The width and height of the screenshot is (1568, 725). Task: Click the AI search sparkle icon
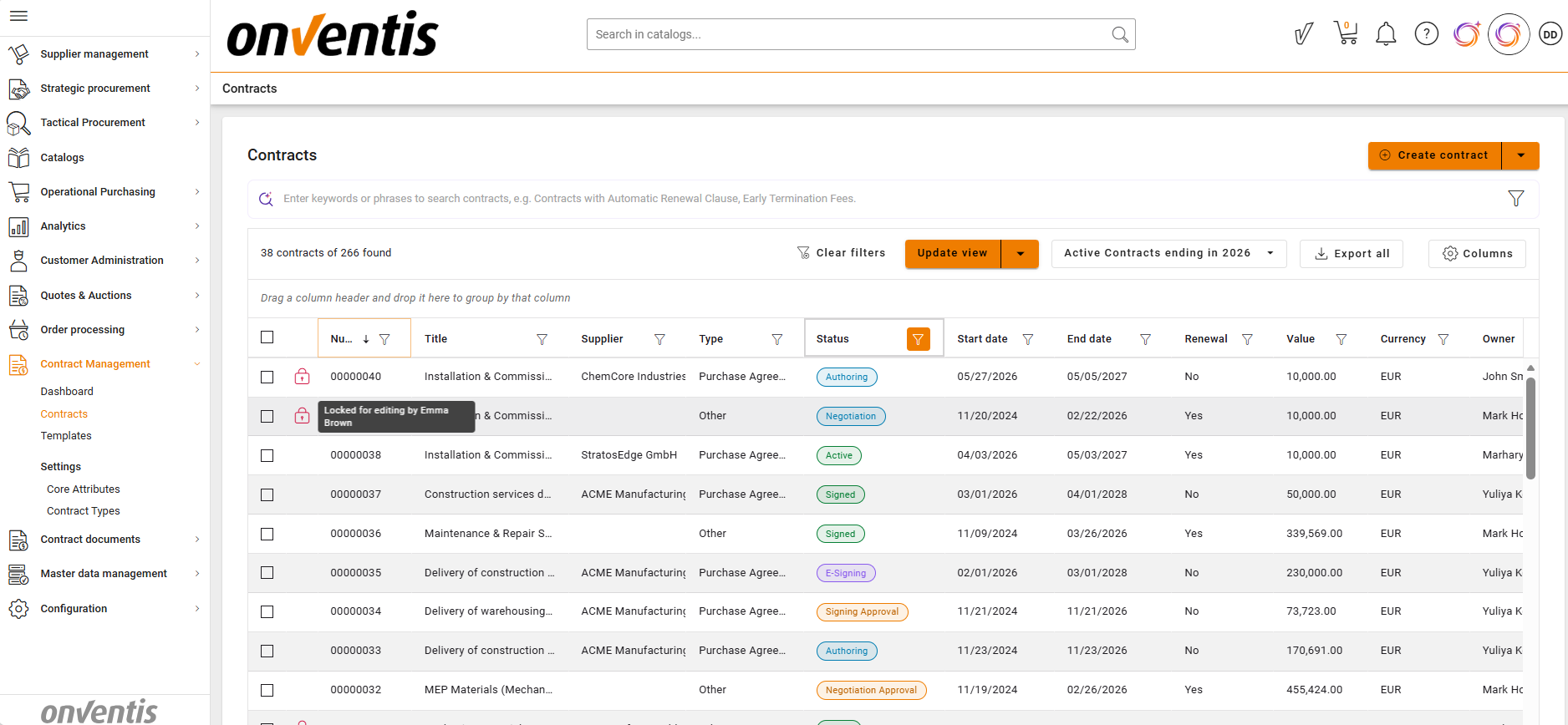[266, 199]
